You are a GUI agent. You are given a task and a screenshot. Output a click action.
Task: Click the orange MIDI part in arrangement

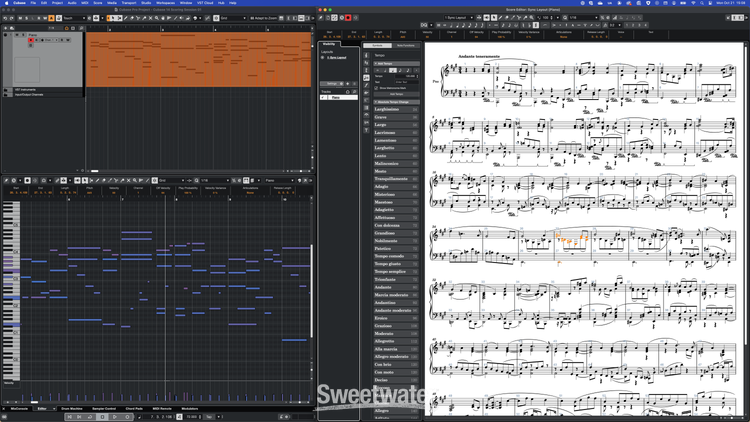[198, 60]
